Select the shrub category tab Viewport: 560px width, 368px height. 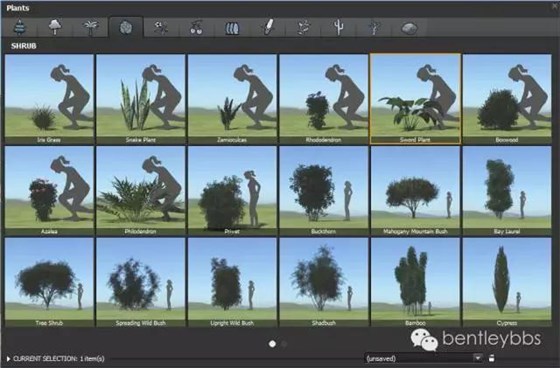[126, 27]
